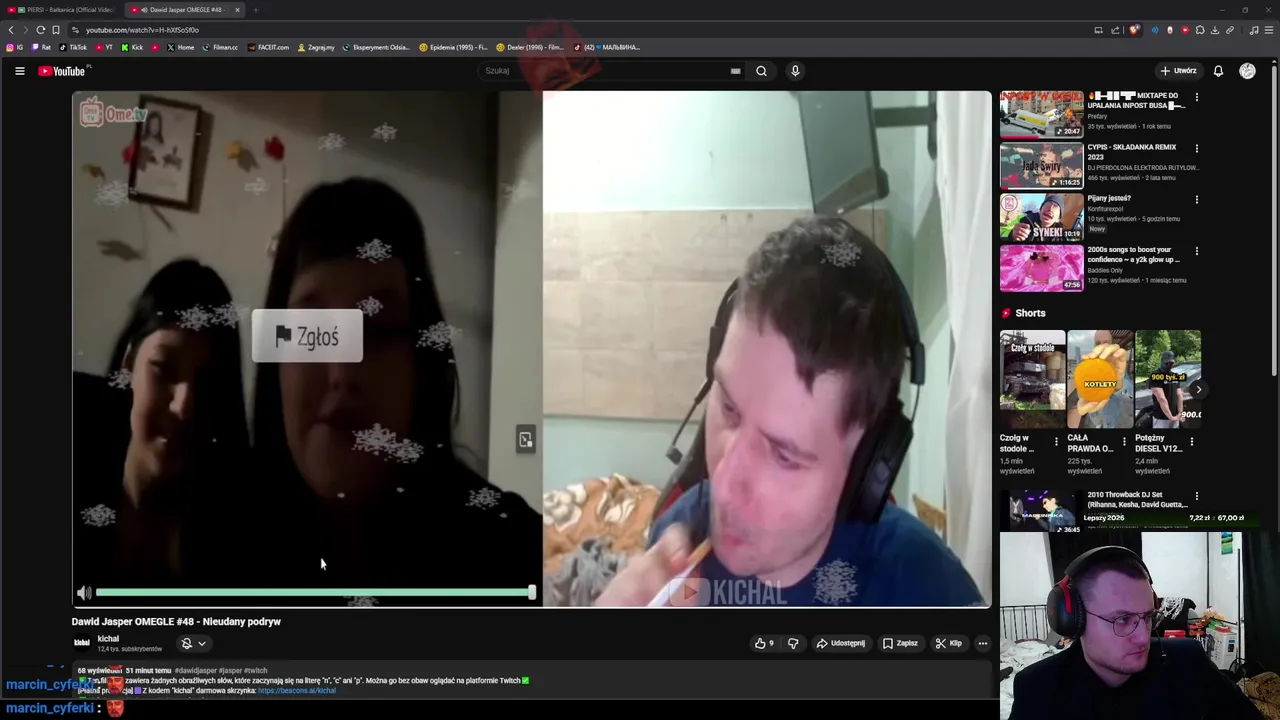Go to the YouTube home logo
The image size is (1280, 720).
(62, 71)
